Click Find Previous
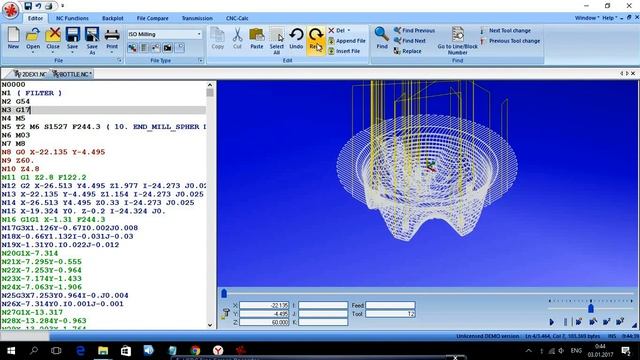The image size is (640, 360). [414, 31]
